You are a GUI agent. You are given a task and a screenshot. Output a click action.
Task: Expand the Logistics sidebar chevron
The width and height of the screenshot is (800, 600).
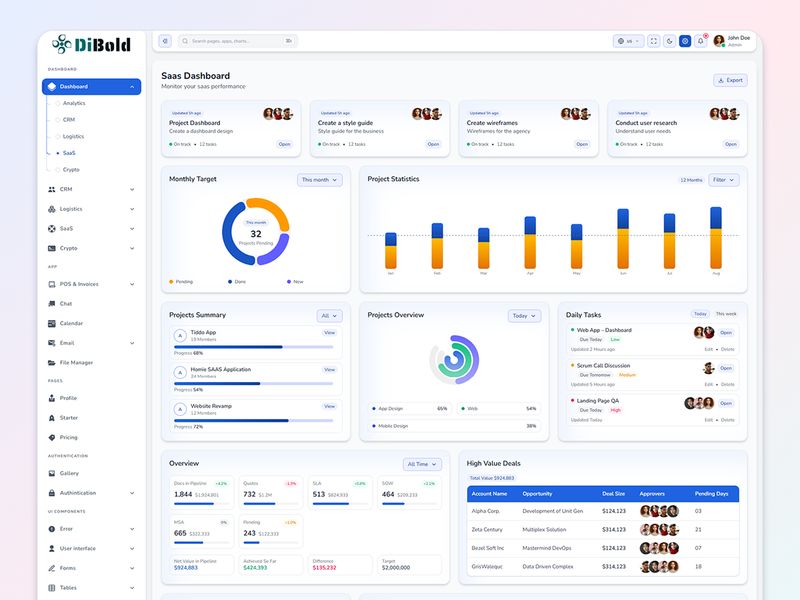(x=132, y=209)
